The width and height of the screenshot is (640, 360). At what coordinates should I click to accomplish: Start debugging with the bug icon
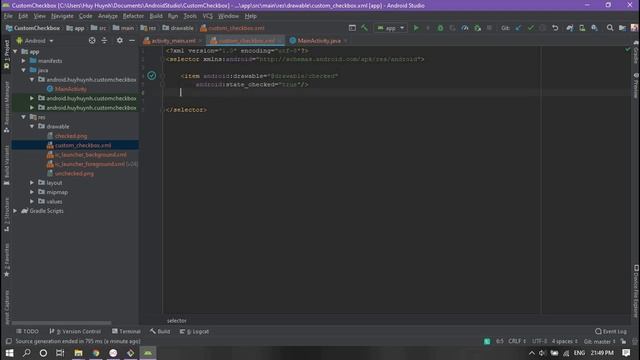(440, 28)
